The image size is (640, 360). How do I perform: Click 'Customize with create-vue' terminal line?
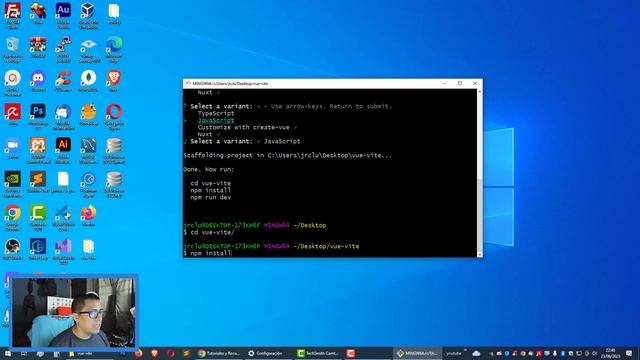click(247, 127)
